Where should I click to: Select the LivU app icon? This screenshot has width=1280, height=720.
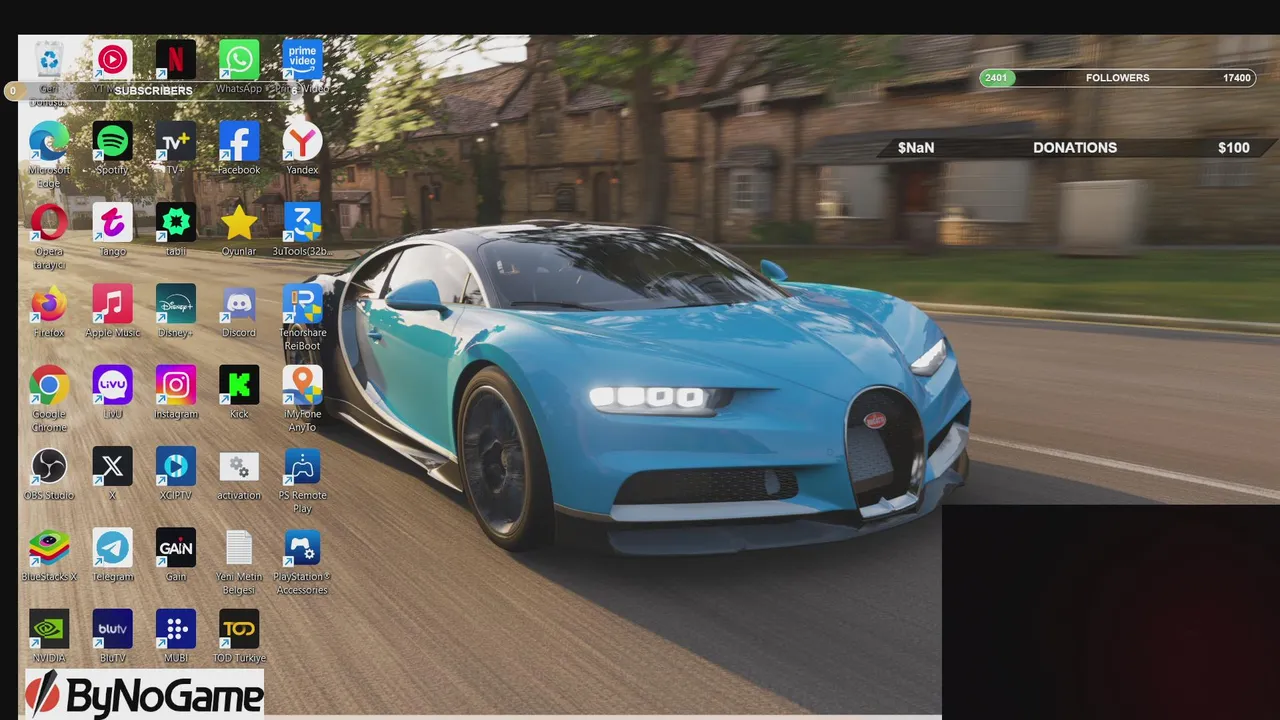[113, 385]
